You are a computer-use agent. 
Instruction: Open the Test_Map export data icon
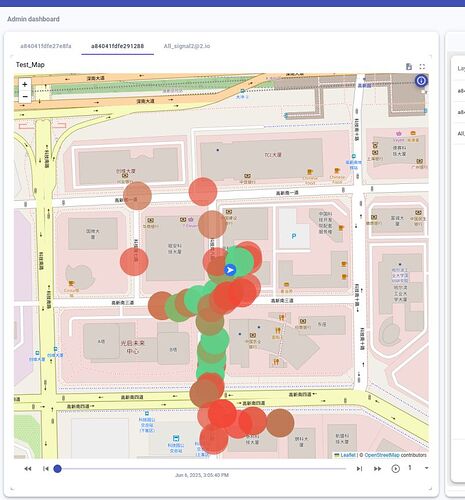(x=409, y=67)
